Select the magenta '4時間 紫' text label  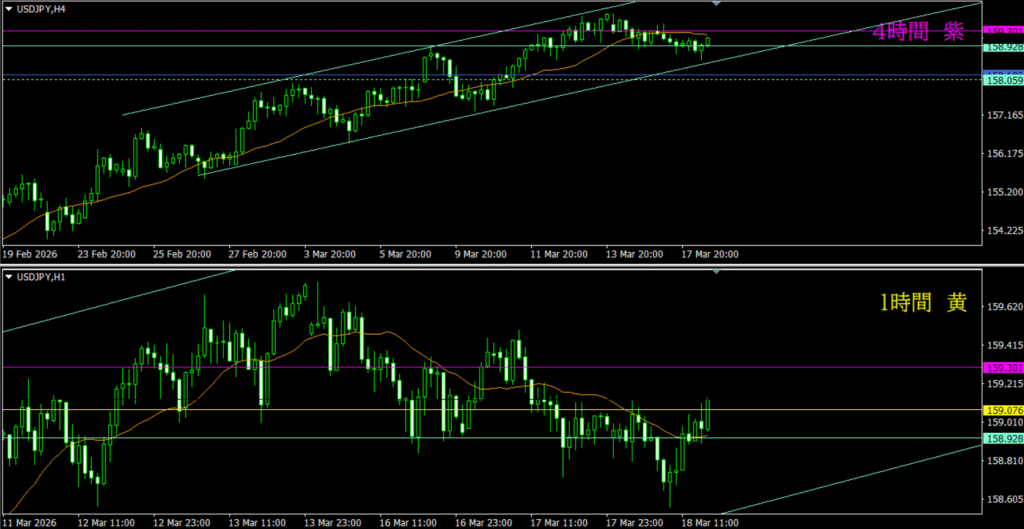[918, 33]
